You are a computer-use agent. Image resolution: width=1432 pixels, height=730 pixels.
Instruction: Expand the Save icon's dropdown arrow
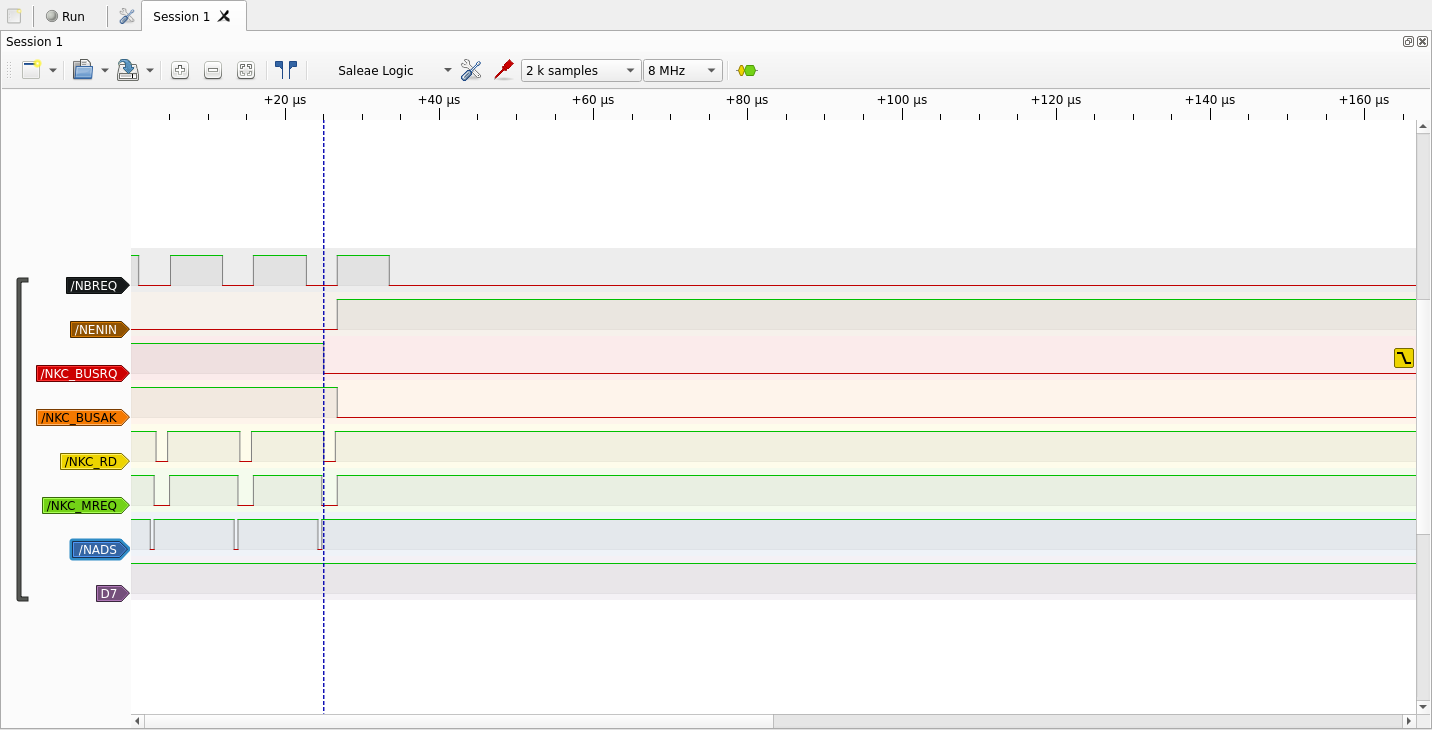(150, 70)
